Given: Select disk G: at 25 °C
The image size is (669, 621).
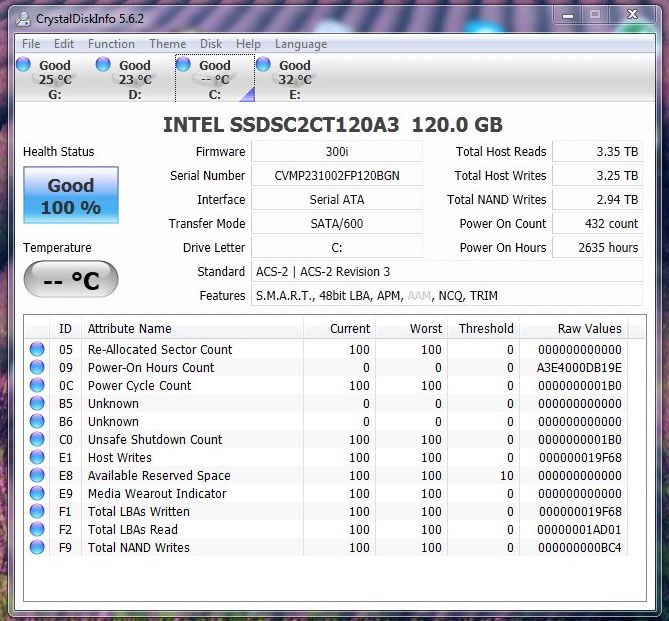Looking at the screenshot, I should point(54,79).
